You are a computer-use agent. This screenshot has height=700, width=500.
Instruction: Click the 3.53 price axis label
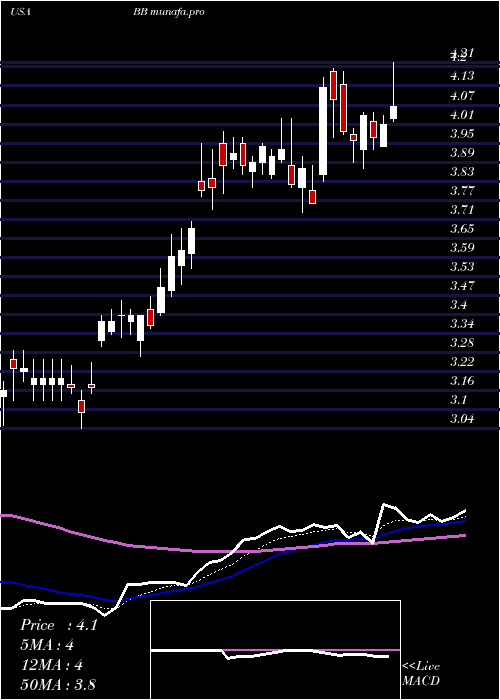(x=462, y=267)
